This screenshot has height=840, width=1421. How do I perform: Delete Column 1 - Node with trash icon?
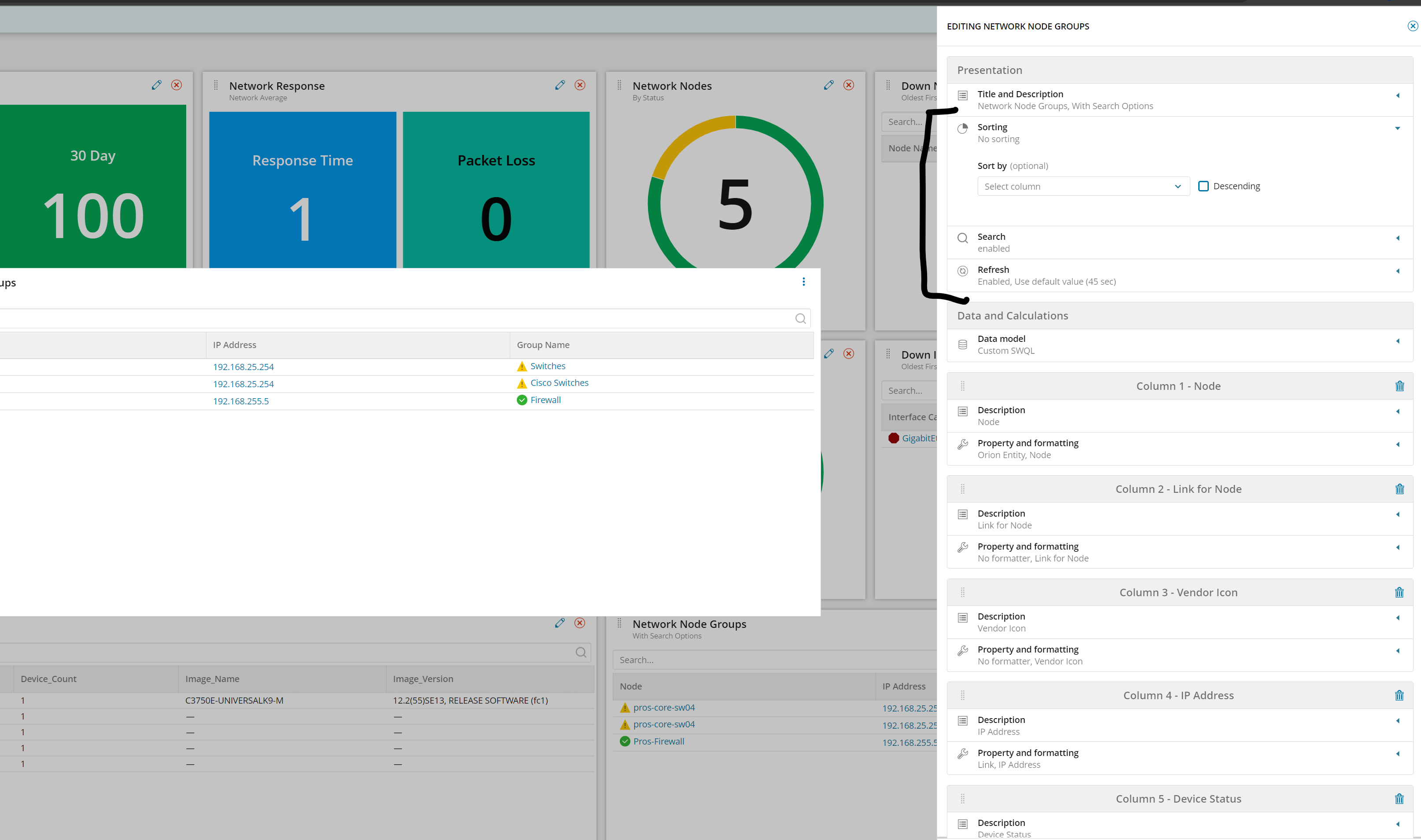[x=1399, y=386]
